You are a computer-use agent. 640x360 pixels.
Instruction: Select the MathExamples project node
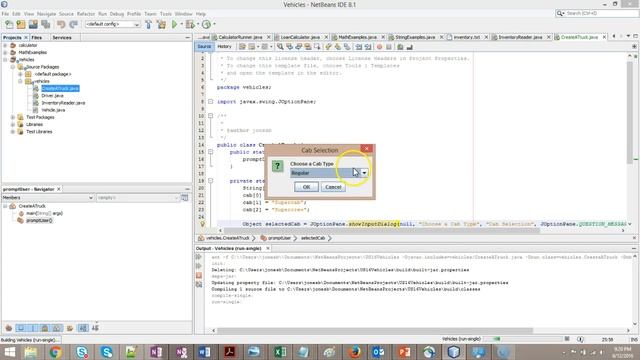click(33, 52)
